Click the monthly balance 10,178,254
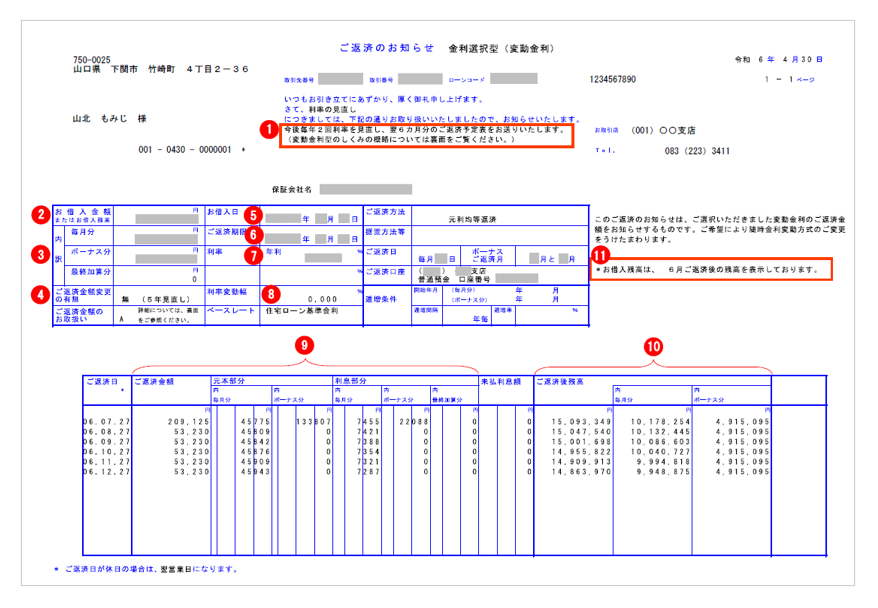The width and height of the screenshot is (878, 608). [661, 422]
